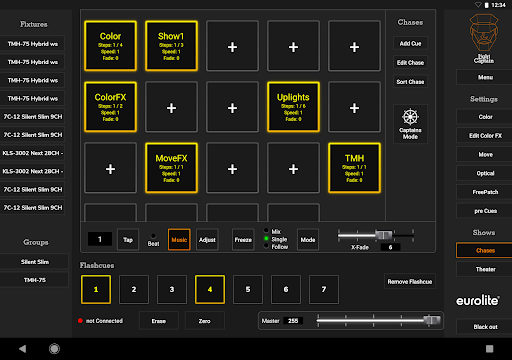Click Sort Chase button
Viewport: 512px width, 360px height.
pyautogui.click(x=410, y=82)
